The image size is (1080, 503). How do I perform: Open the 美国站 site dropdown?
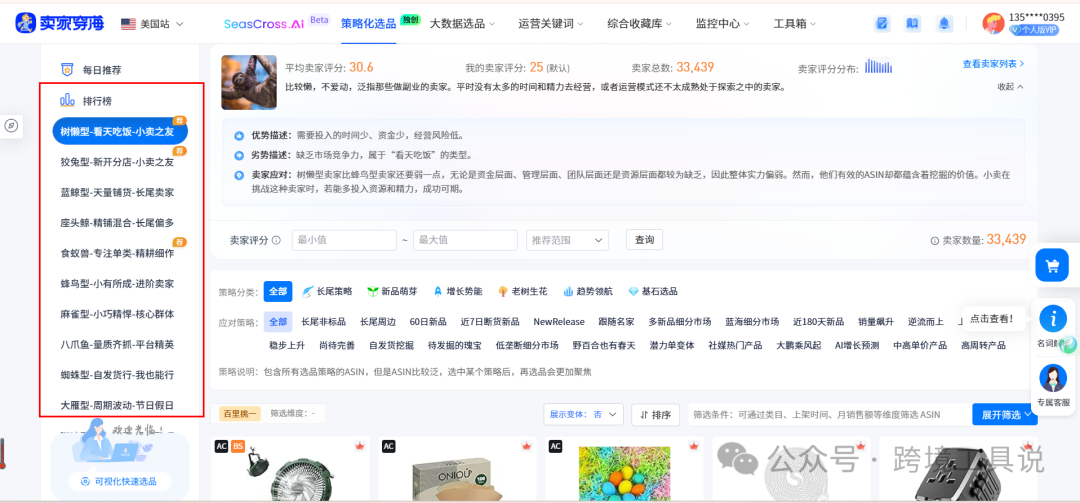click(x=152, y=23)
